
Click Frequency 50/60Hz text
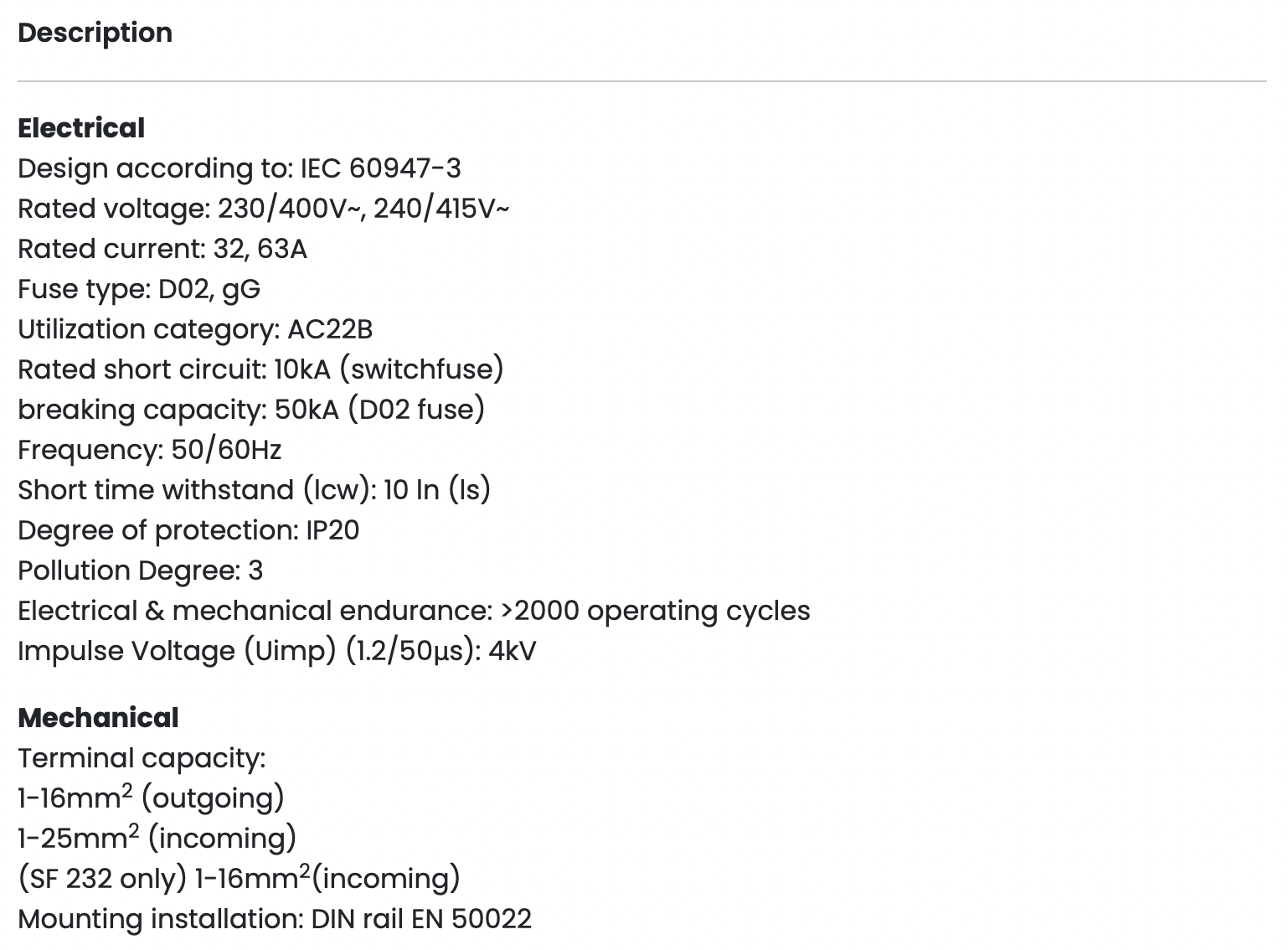(x=150, y=450)
